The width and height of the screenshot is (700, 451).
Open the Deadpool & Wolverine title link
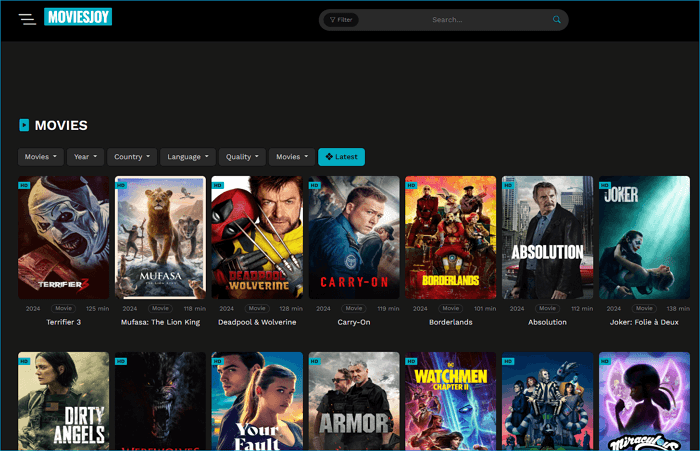tap(257, 322)
